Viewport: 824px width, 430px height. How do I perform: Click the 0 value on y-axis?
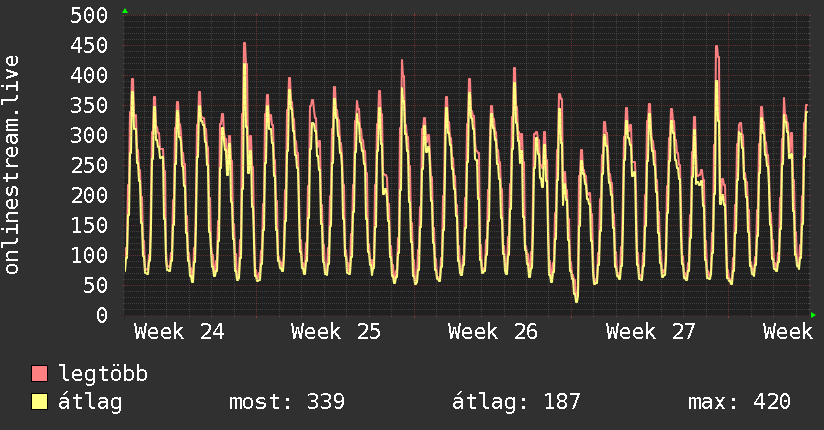(x=102, y=315)
